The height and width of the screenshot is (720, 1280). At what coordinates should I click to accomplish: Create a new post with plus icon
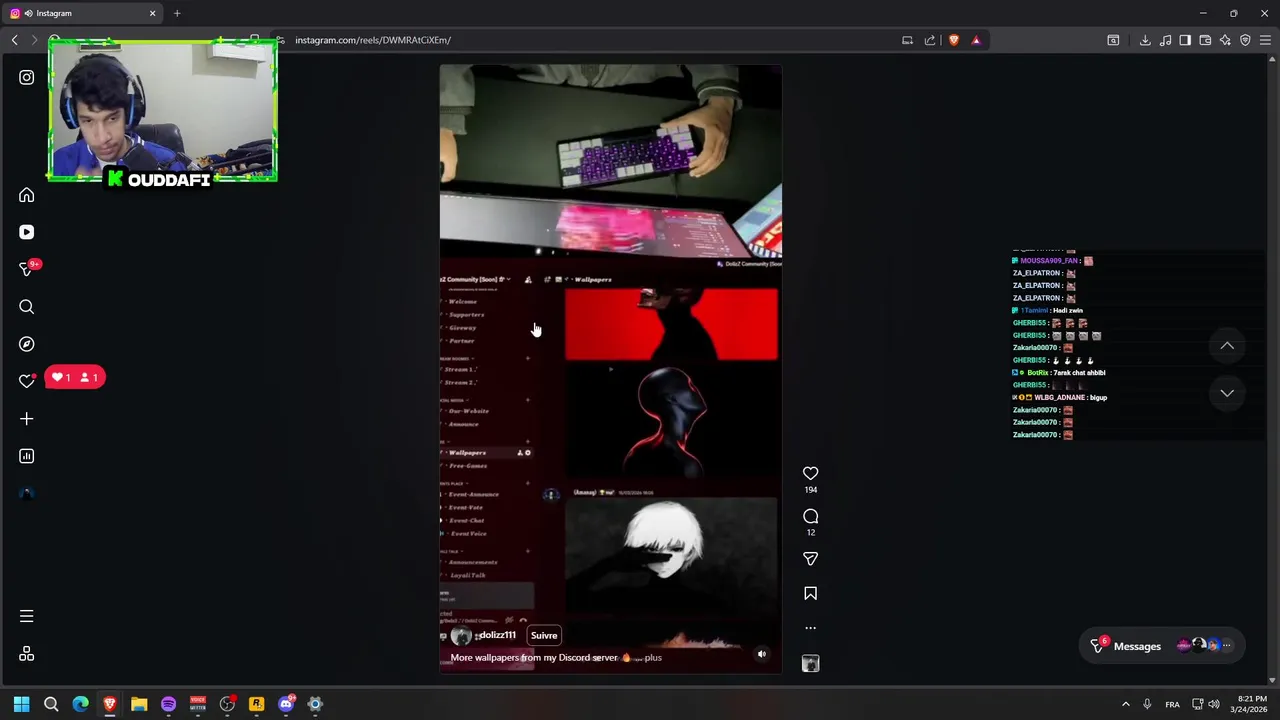coord(27,419)
